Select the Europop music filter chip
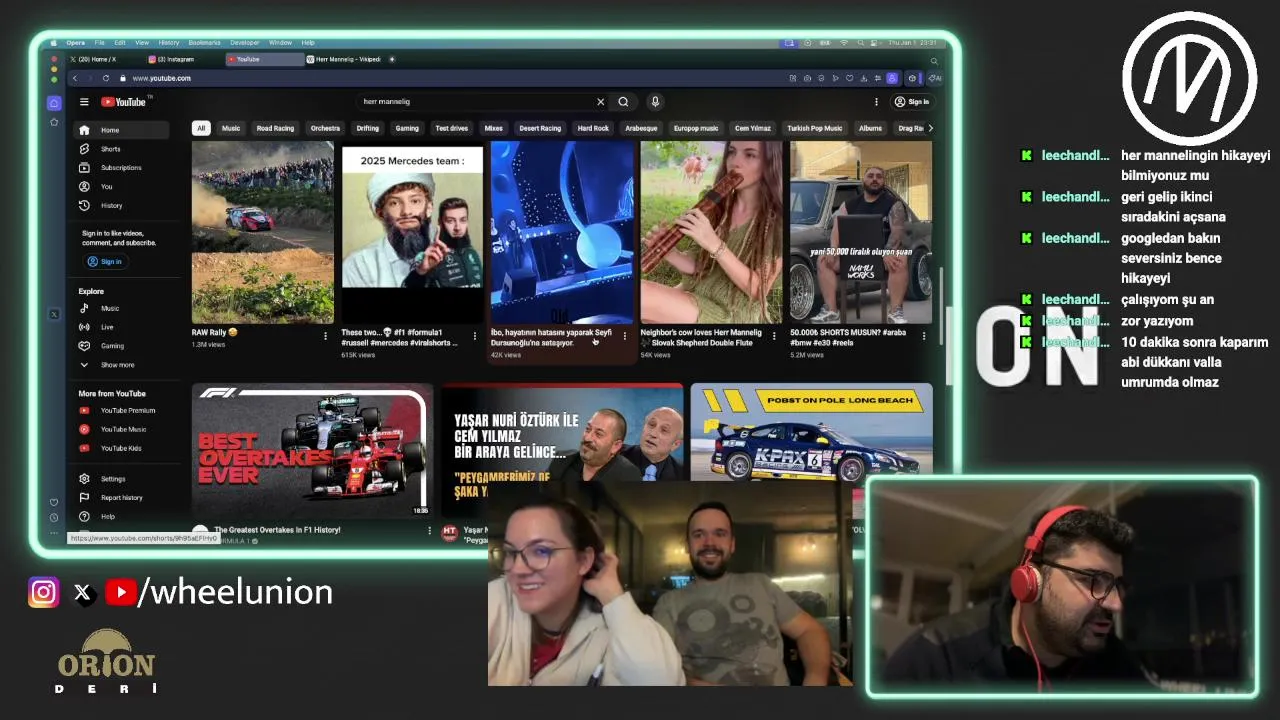 click(x=696, y=128)
